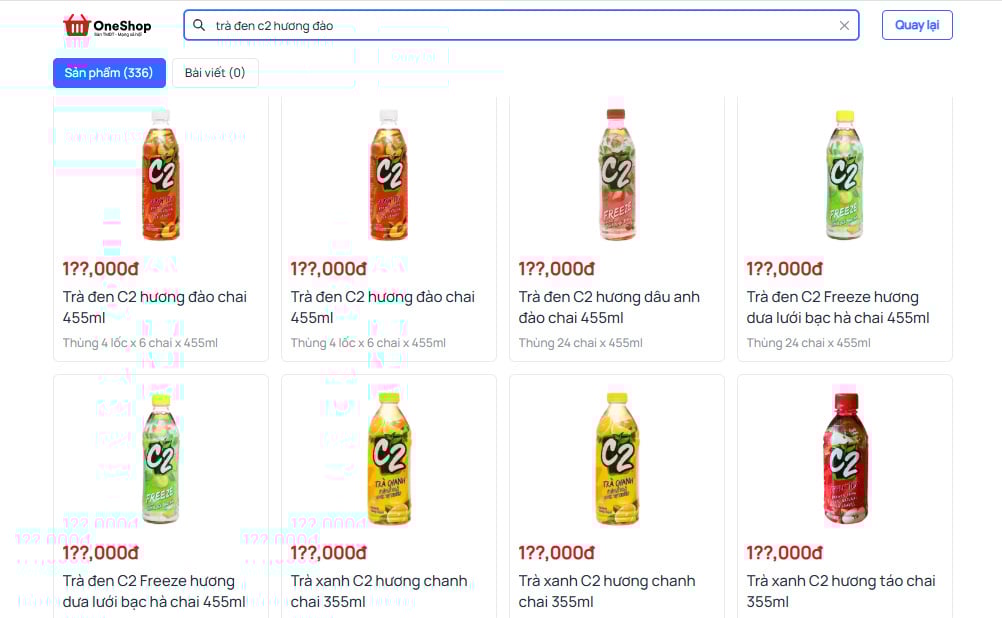
Task: Click top-row C2 Freeze dưa lưới bottle image
Action: (x=845, y=175)
